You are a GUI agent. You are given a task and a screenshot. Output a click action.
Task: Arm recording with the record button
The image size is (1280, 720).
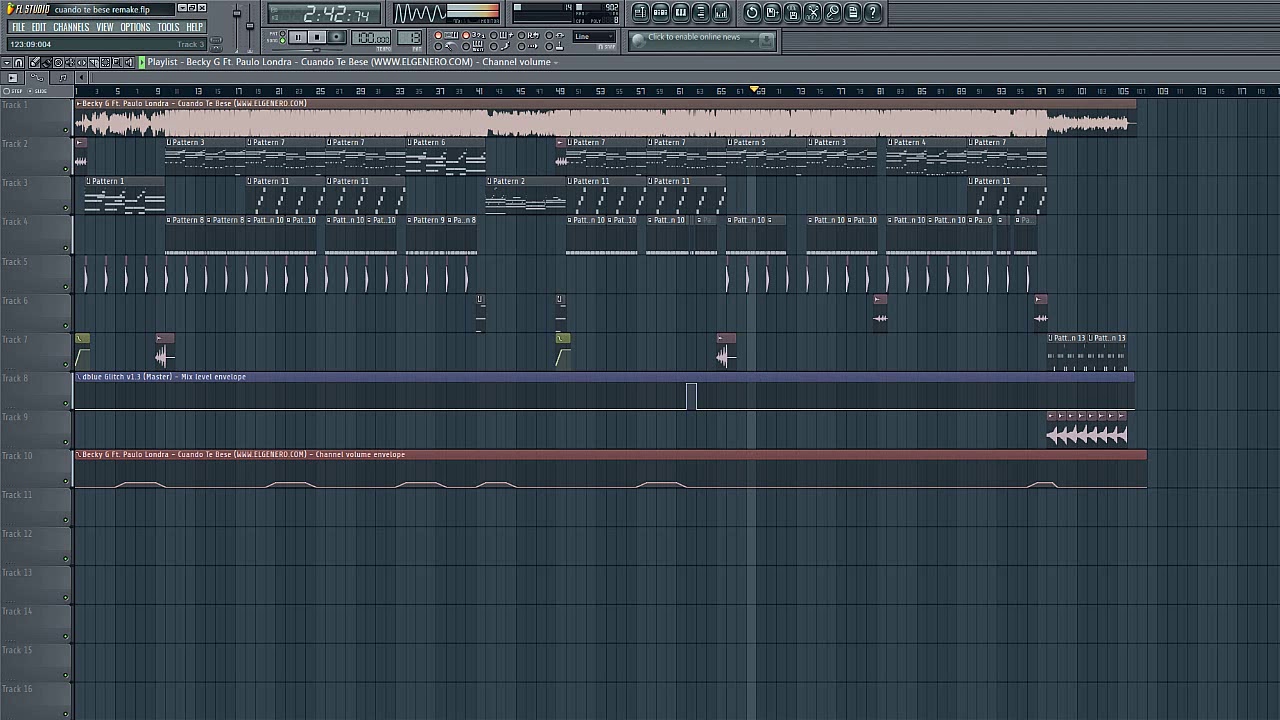[336, 37]
